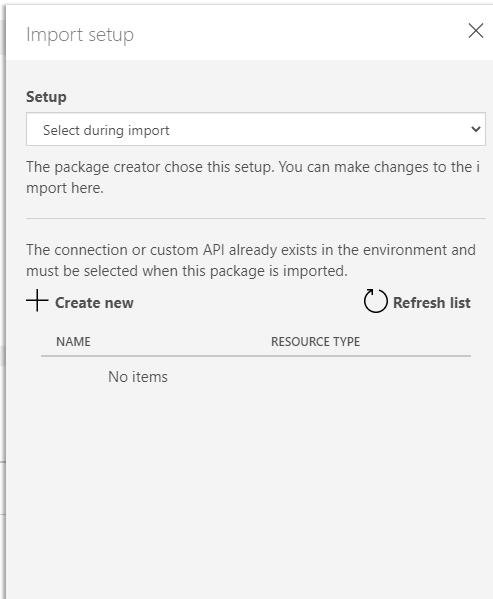The width and height of the screenshot is (493, 599).
Task: Select the Refresh list text label
Action: (432, 303)
